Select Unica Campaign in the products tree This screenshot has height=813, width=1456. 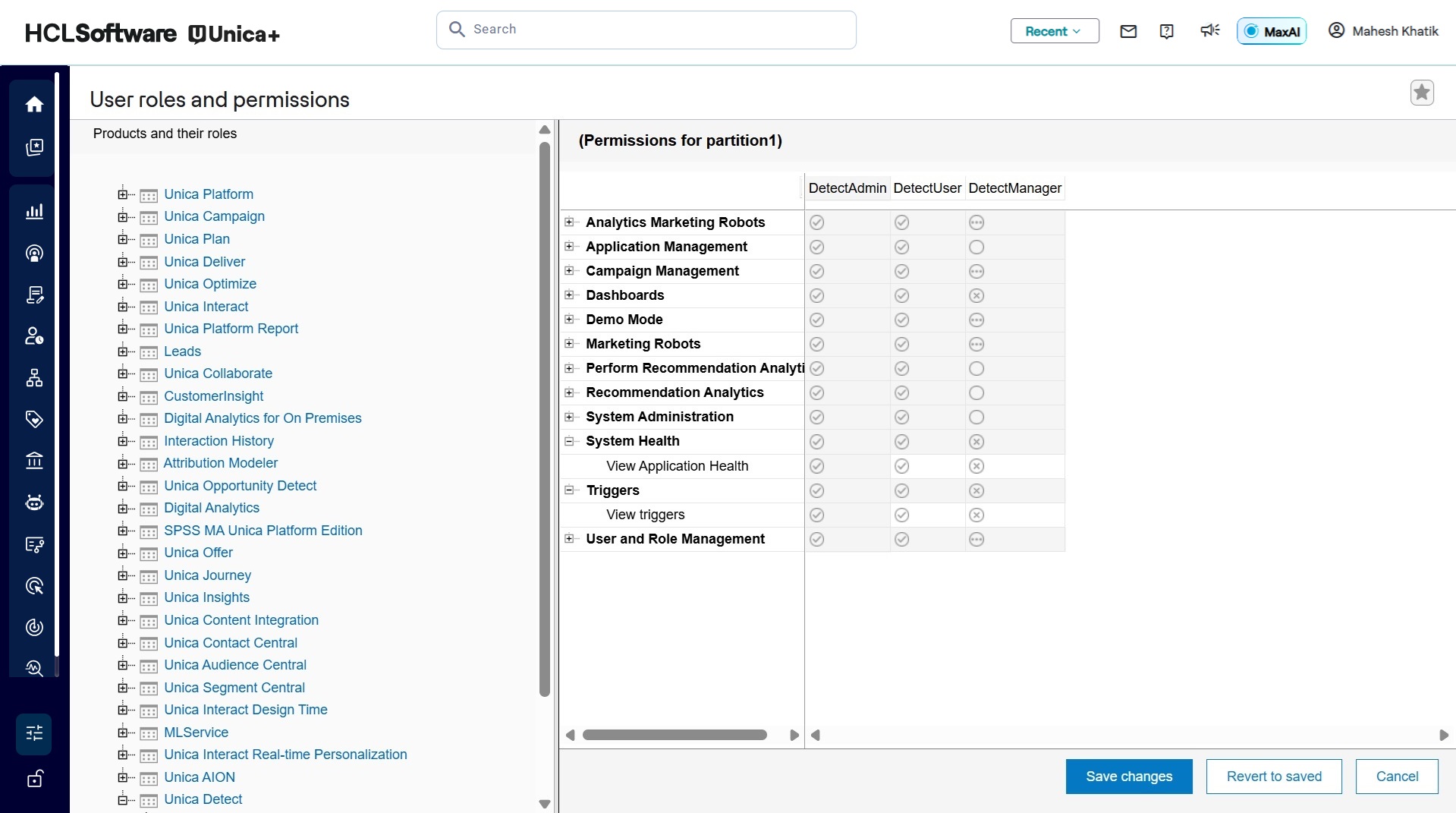(214, 216)
